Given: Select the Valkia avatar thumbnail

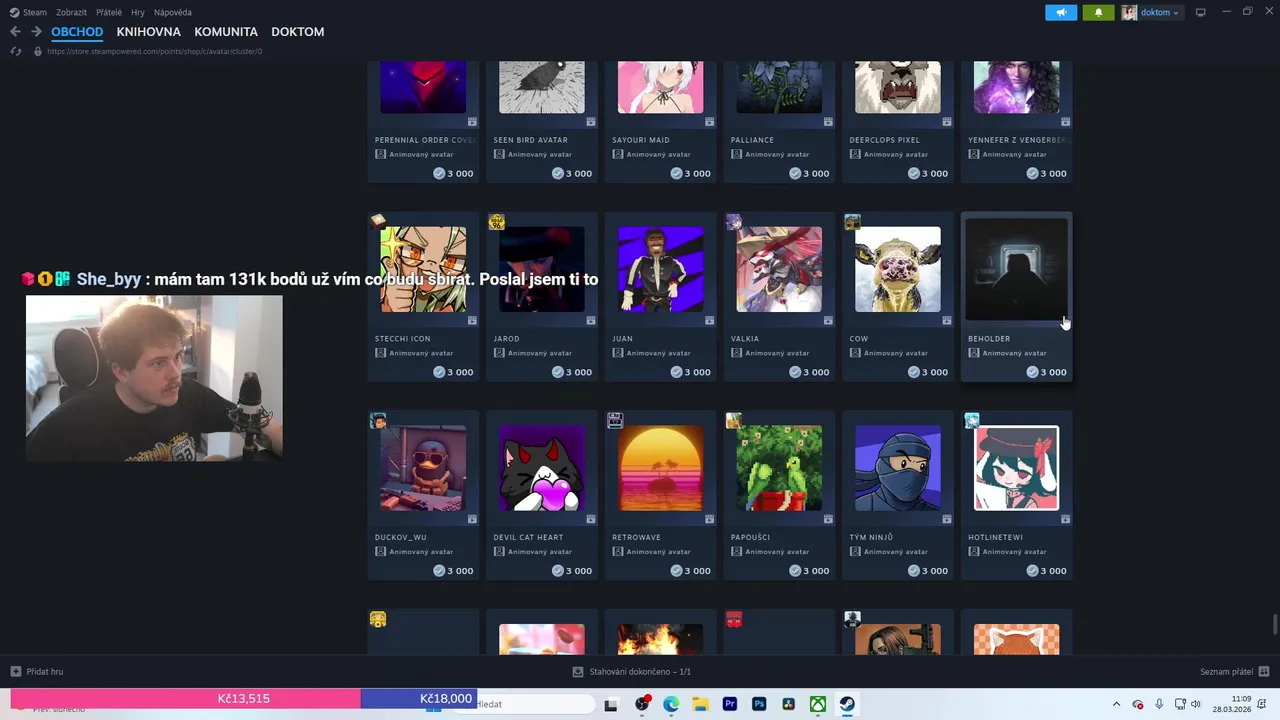Looking at the screenshot, I should click(779, 269).
